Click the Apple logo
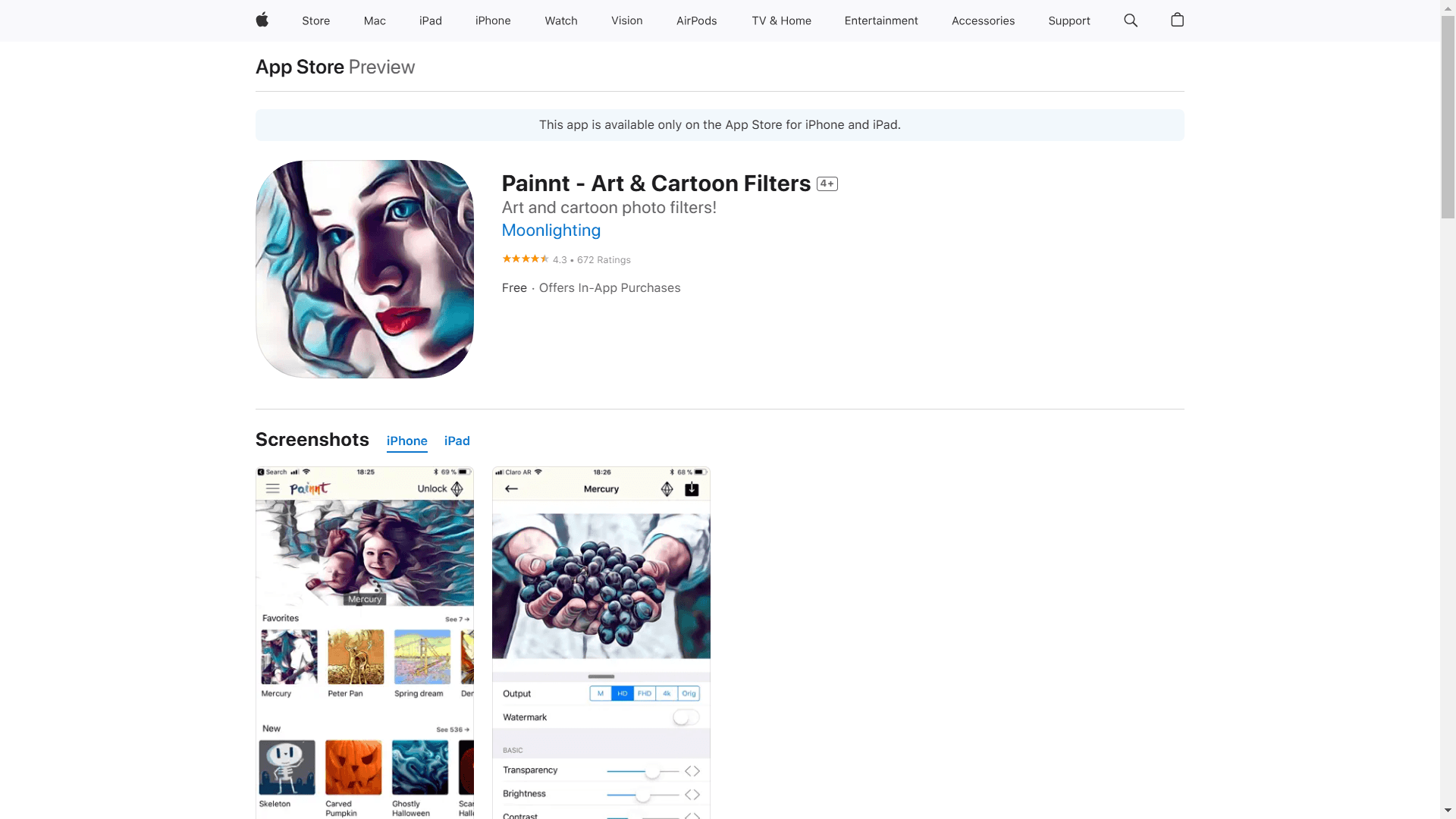Screen dimensions: 1456x819 click(x=262, y=20)
